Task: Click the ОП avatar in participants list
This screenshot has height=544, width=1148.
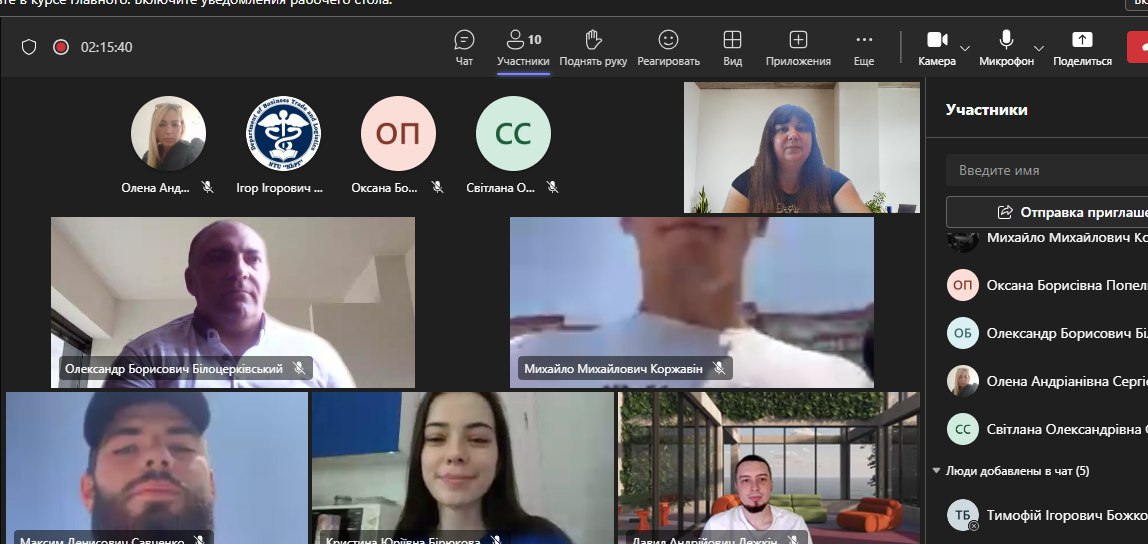Action: [x=963, y=286]
